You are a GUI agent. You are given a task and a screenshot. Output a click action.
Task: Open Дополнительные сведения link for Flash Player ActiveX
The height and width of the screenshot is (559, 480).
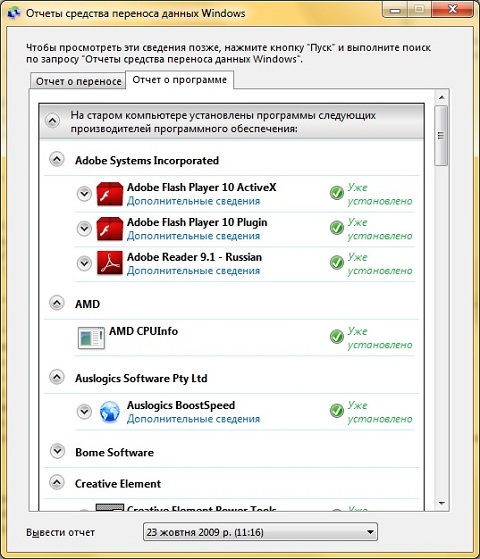pyautogui.click(x=193, y=201)
